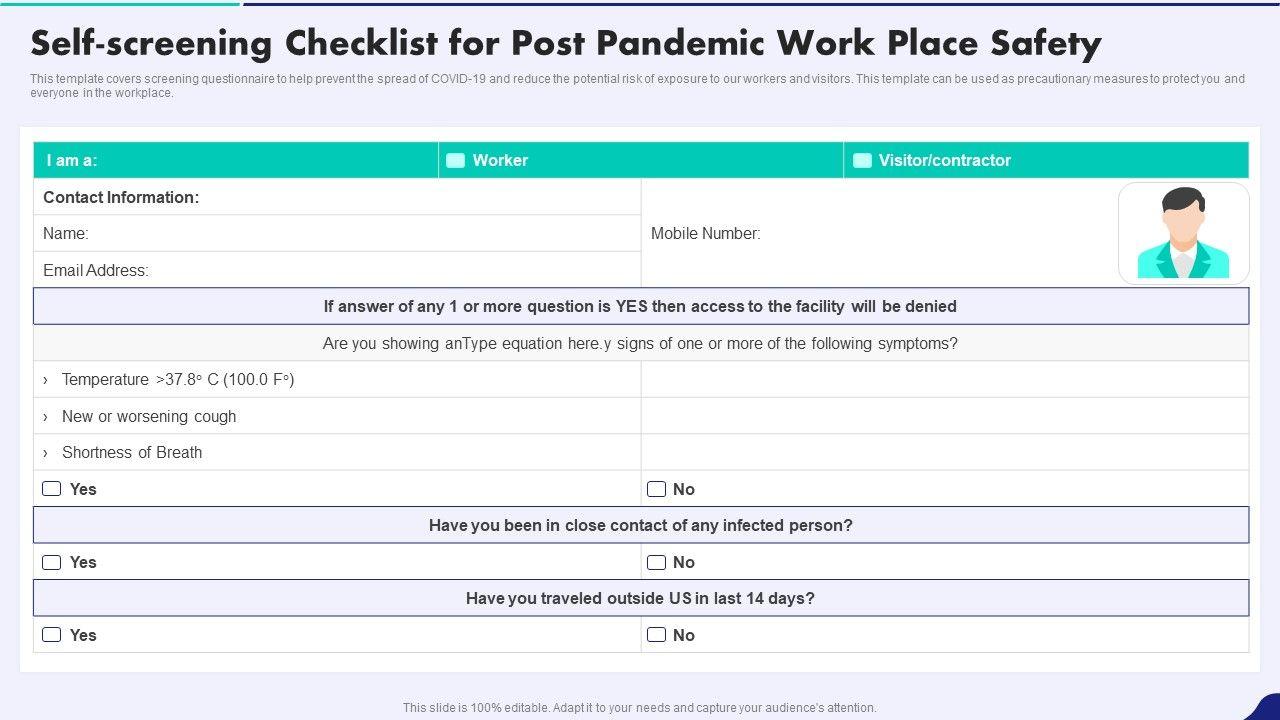
Task: Click the 'I am a:' header cell
Action: [236, 160]
